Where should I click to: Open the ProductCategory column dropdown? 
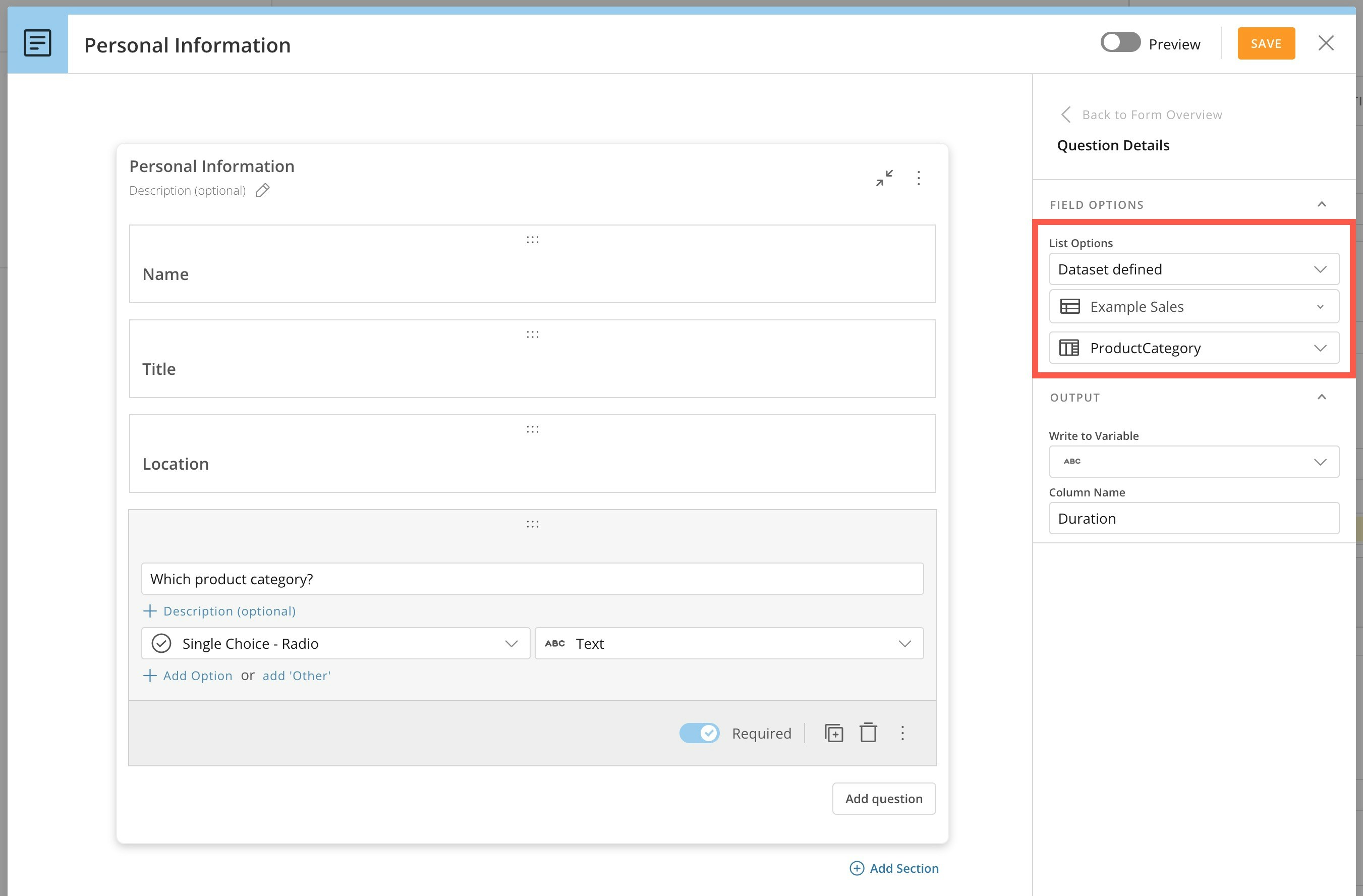[1194, 348]
